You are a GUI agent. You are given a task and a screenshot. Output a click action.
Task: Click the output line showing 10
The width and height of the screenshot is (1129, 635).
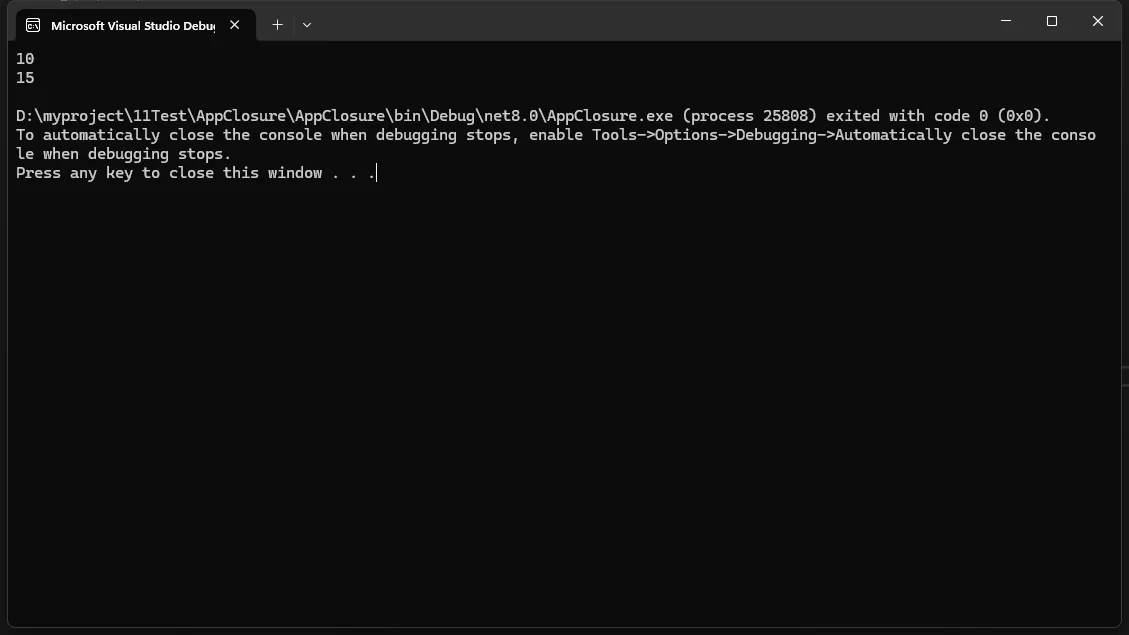[x=25, y=59]
